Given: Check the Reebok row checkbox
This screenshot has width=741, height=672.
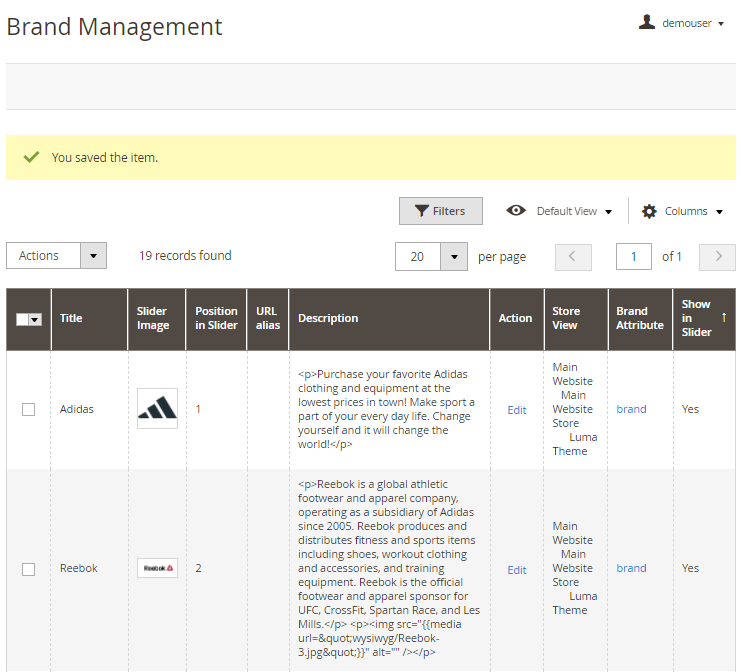Looking at the screenshot, I should [28, 569].
